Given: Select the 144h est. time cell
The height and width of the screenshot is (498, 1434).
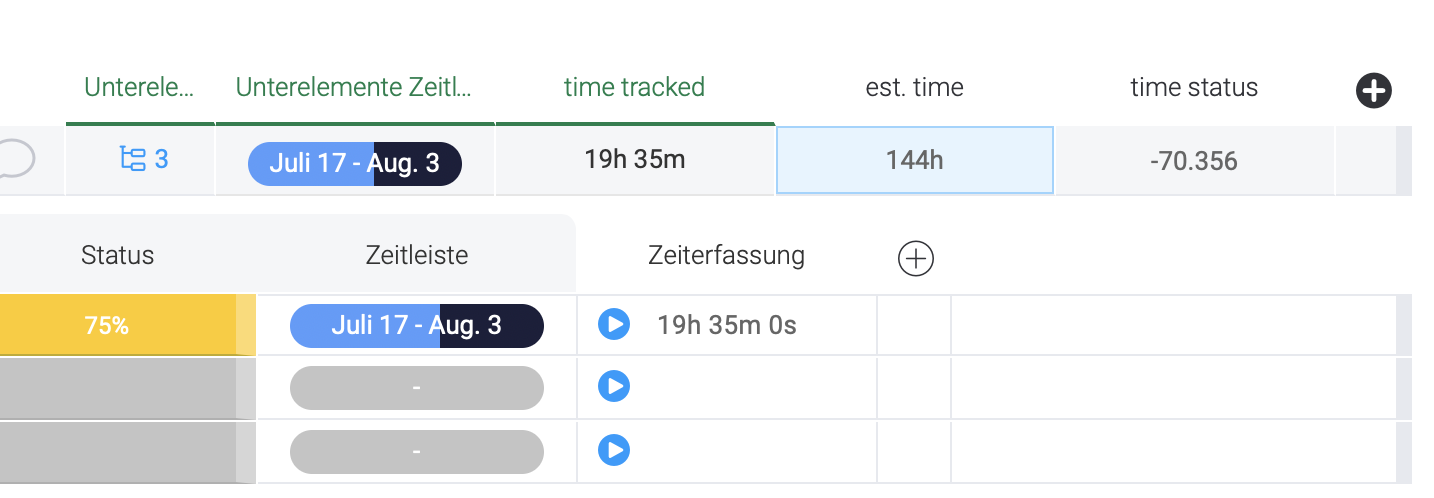Looking at the screenshot, I should pyautogui.click(x=914, y=160).
